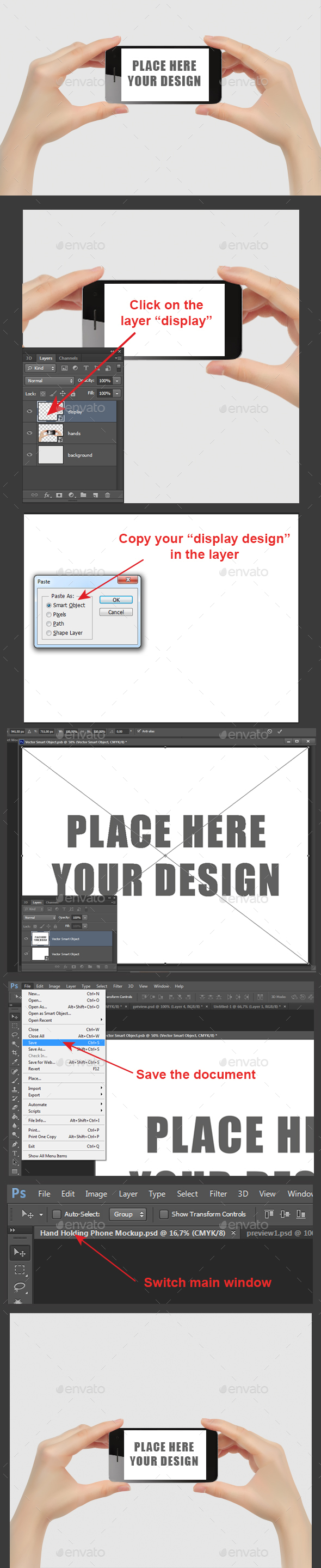This screenshot has width=321, height=1568.
Task: Open the Help menu
Action: click(x=179, y=986)
